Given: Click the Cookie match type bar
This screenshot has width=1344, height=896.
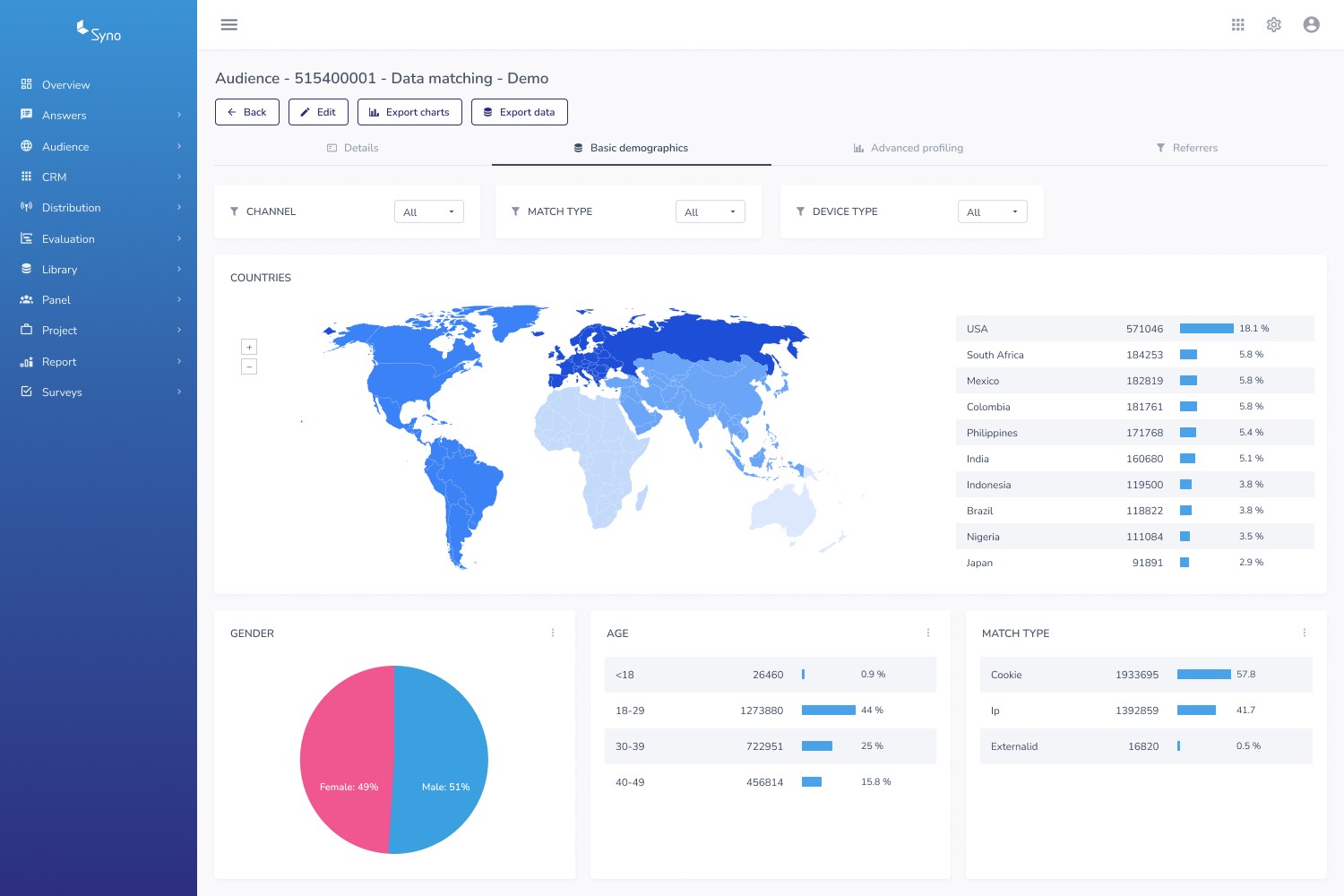Looking at the screenshot, I should click(x=1204, y=675).
